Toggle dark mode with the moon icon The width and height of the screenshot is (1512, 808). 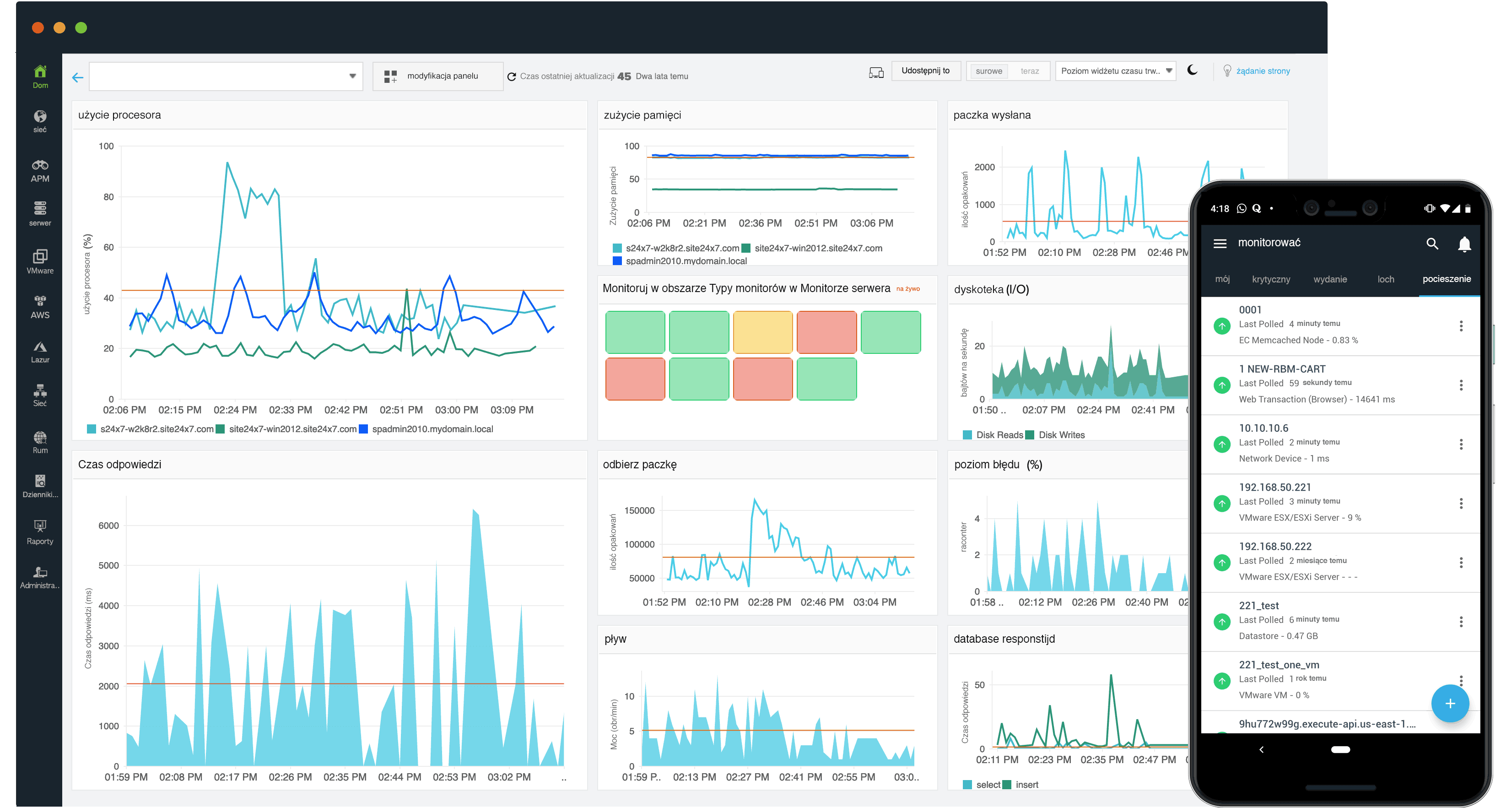(1193, 70)
